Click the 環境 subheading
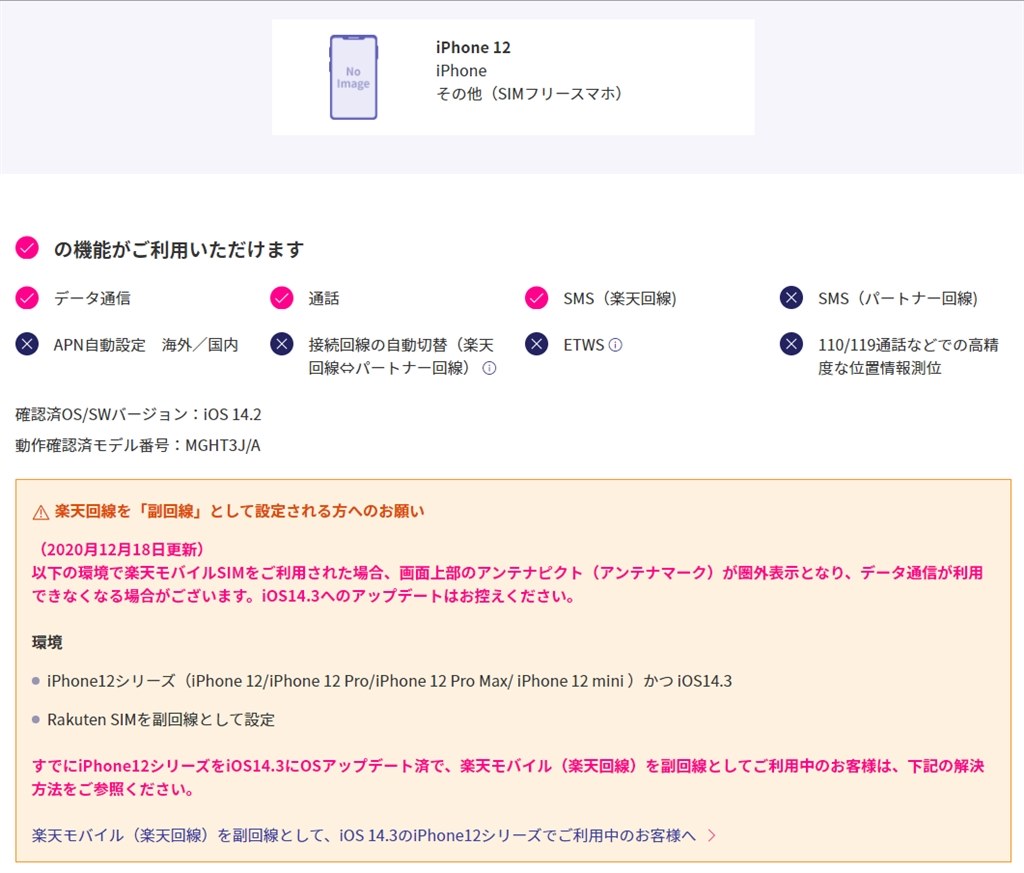 [47, 643]
